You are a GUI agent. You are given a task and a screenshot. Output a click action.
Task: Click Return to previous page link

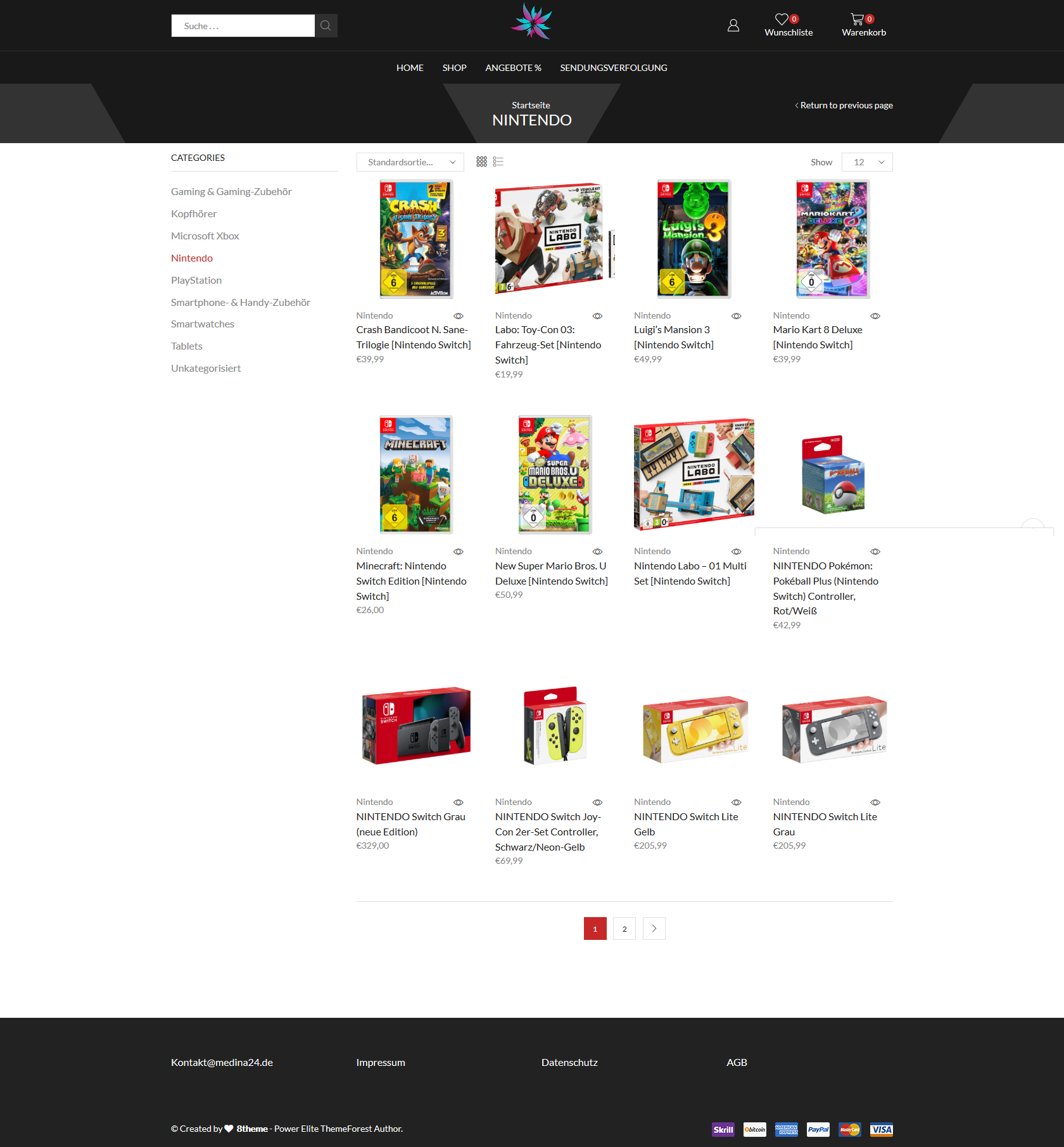844,105
